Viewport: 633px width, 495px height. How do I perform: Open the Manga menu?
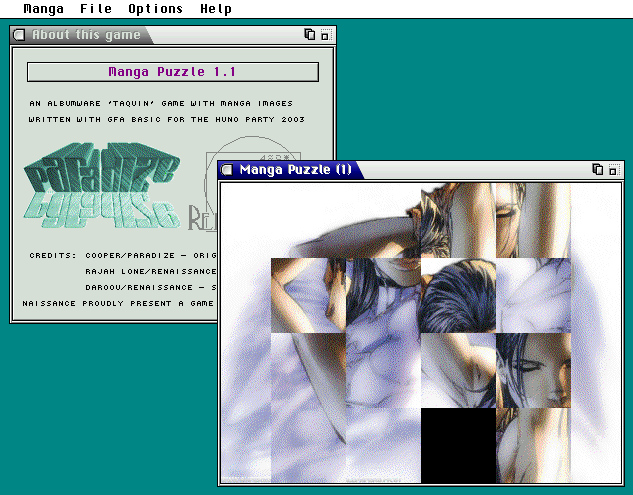click(43, 9)
